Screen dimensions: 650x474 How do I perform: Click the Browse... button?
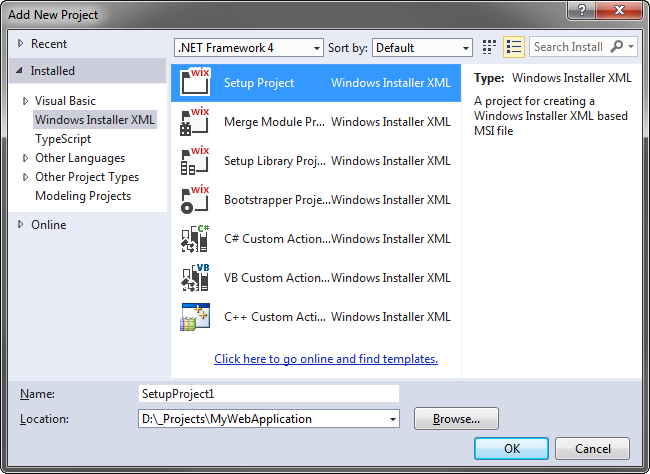(456, 419)
